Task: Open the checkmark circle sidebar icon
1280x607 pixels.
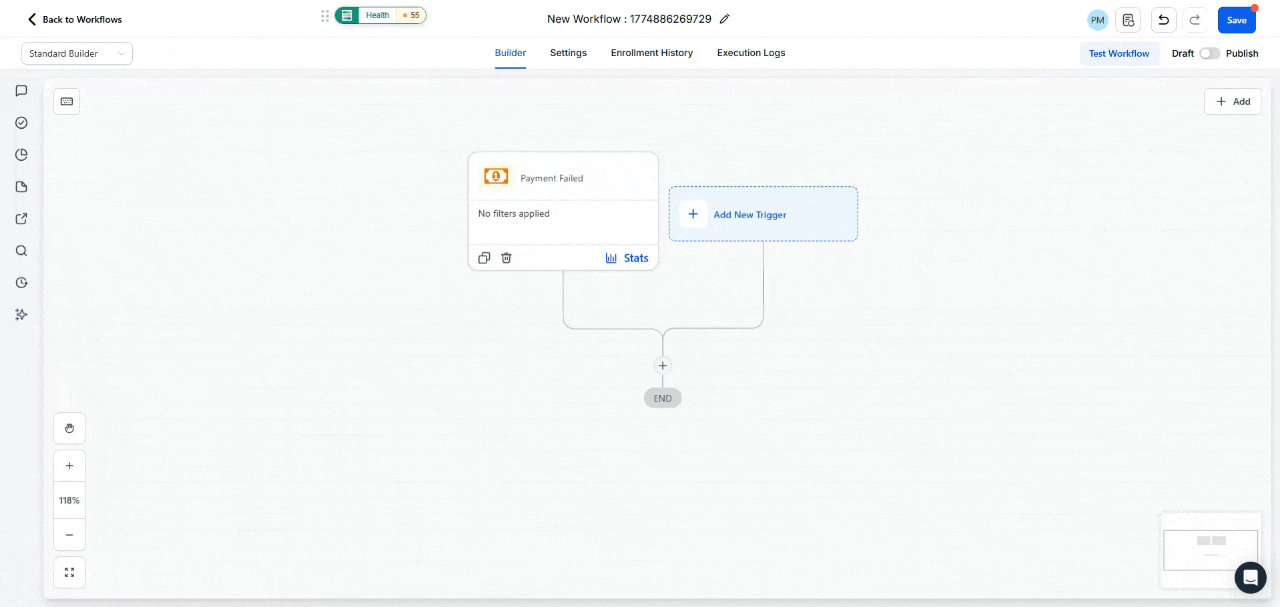Action: click(21, 123)
